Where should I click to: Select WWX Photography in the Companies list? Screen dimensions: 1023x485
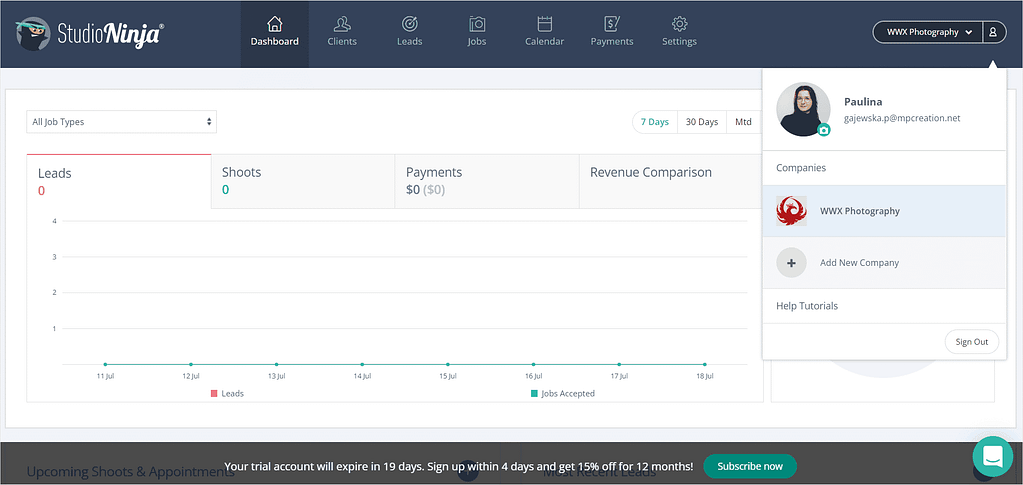884,211
